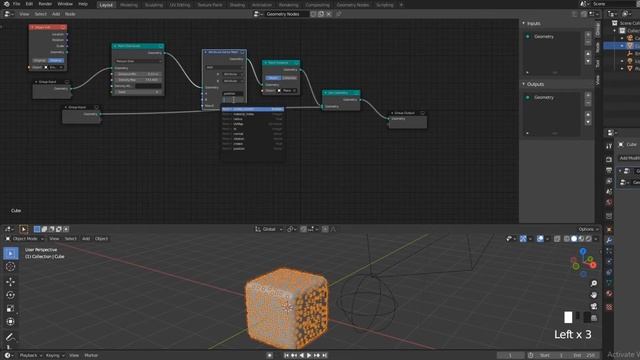Toggle proportional editing in viewport header
This screenshot has width=640, height=360.
pos(325,229)
